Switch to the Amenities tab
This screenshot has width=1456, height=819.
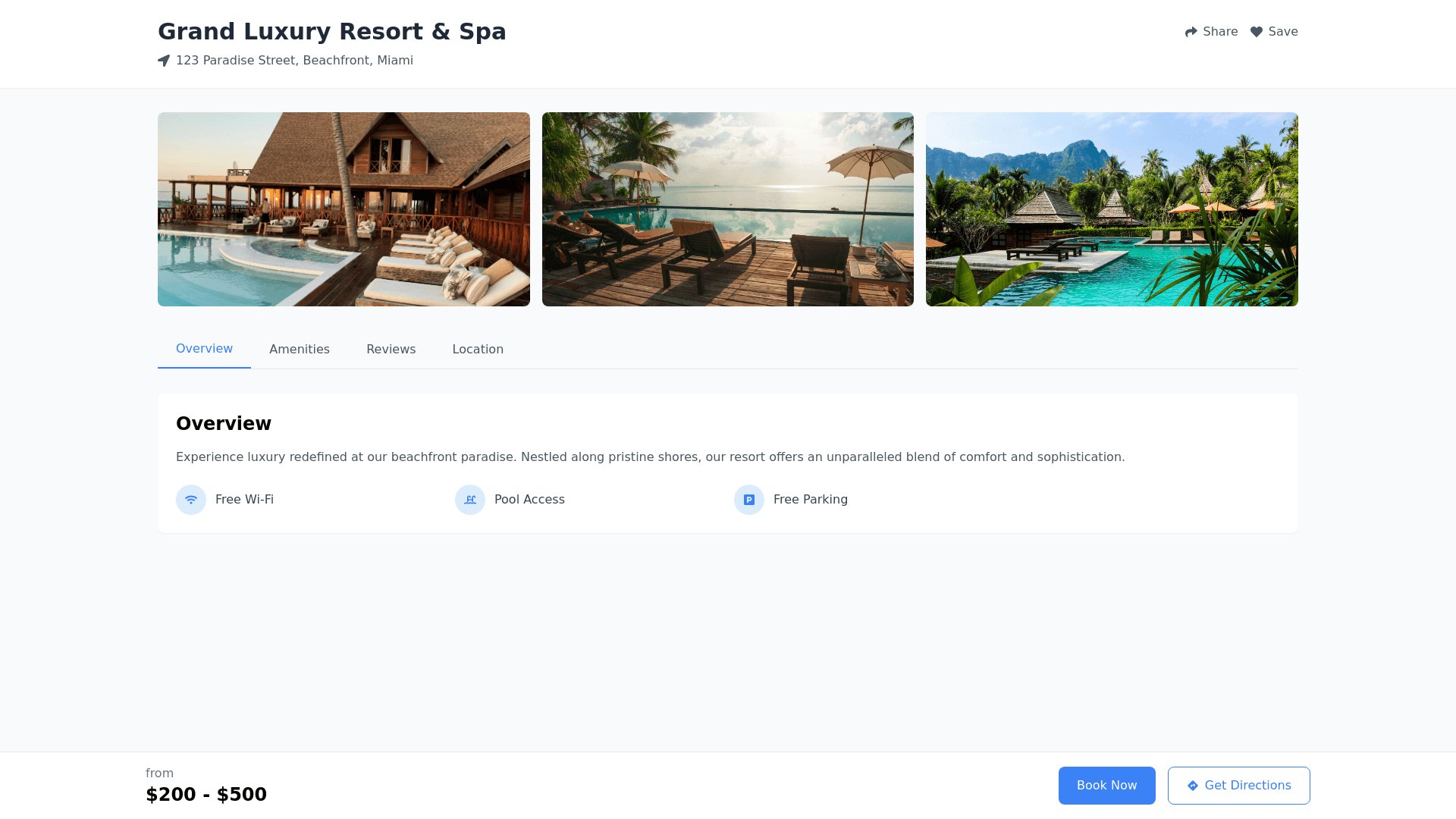[300, 350]
